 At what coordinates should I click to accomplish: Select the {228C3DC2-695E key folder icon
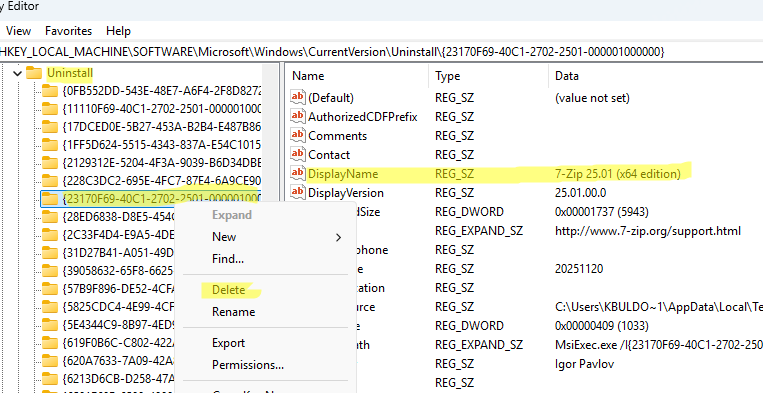coord(50,180)
